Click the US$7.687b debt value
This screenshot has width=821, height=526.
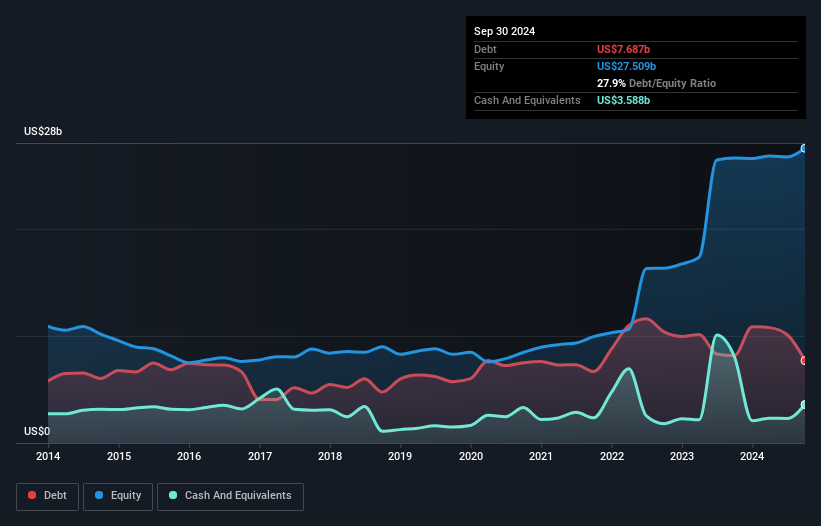click(x=623, y=49)
